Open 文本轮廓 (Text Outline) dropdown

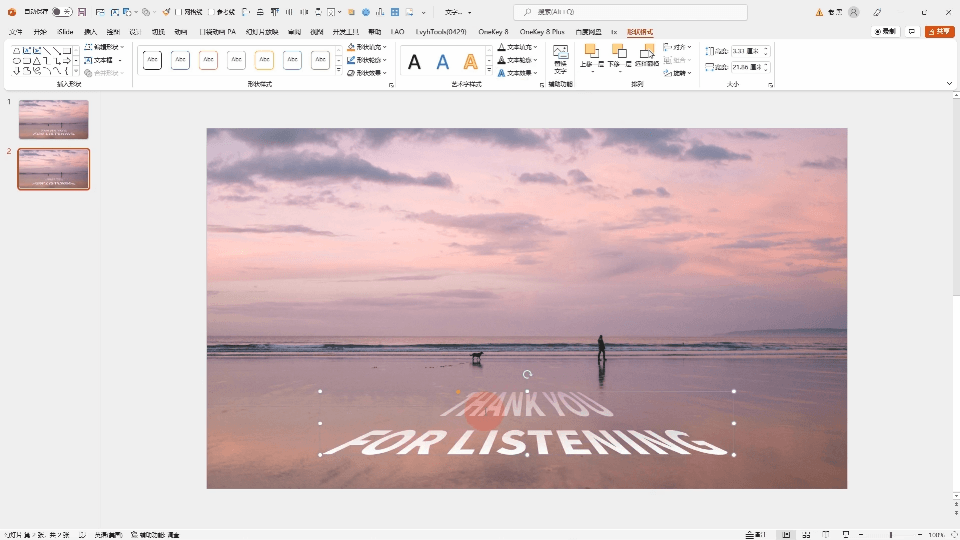[x=517, y=60]
